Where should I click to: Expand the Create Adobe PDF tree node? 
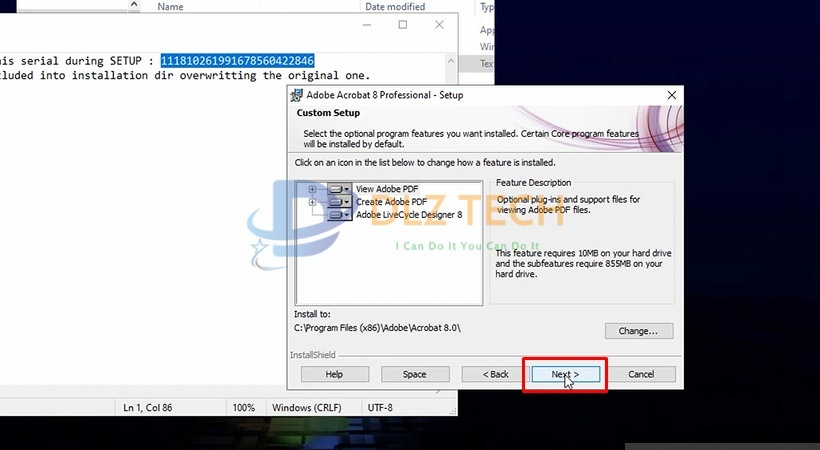[x=313, y=201]
